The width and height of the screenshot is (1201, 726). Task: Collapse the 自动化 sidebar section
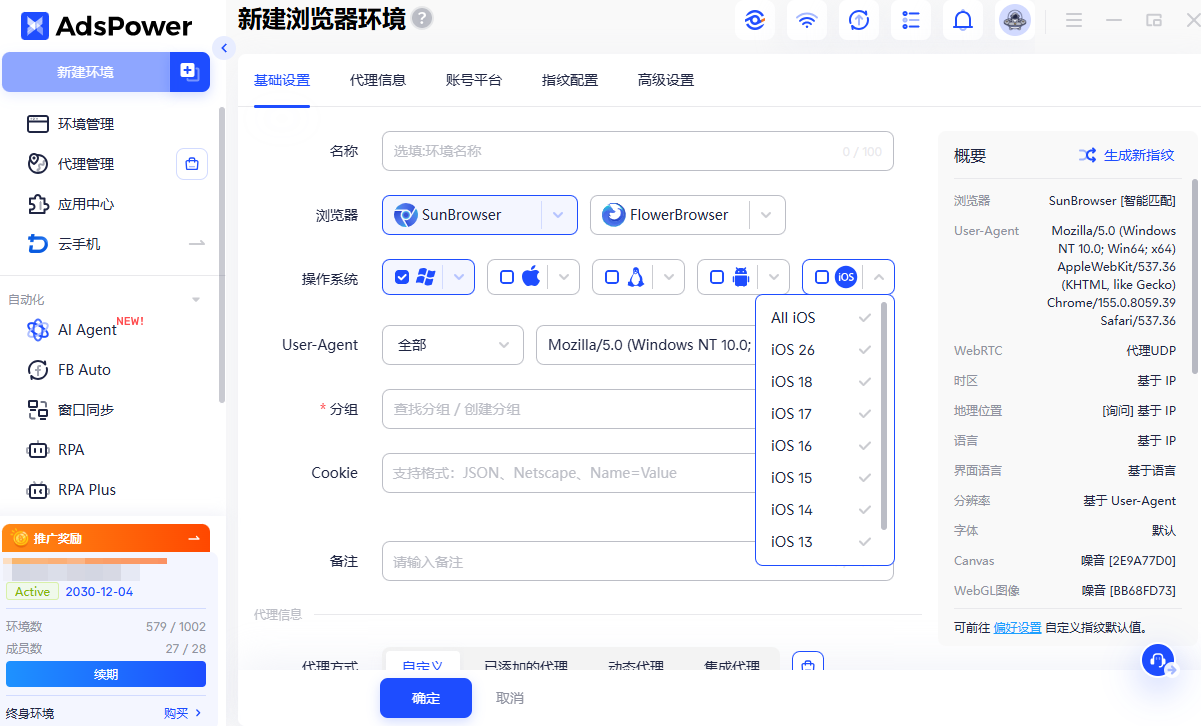tap(196, 300)
